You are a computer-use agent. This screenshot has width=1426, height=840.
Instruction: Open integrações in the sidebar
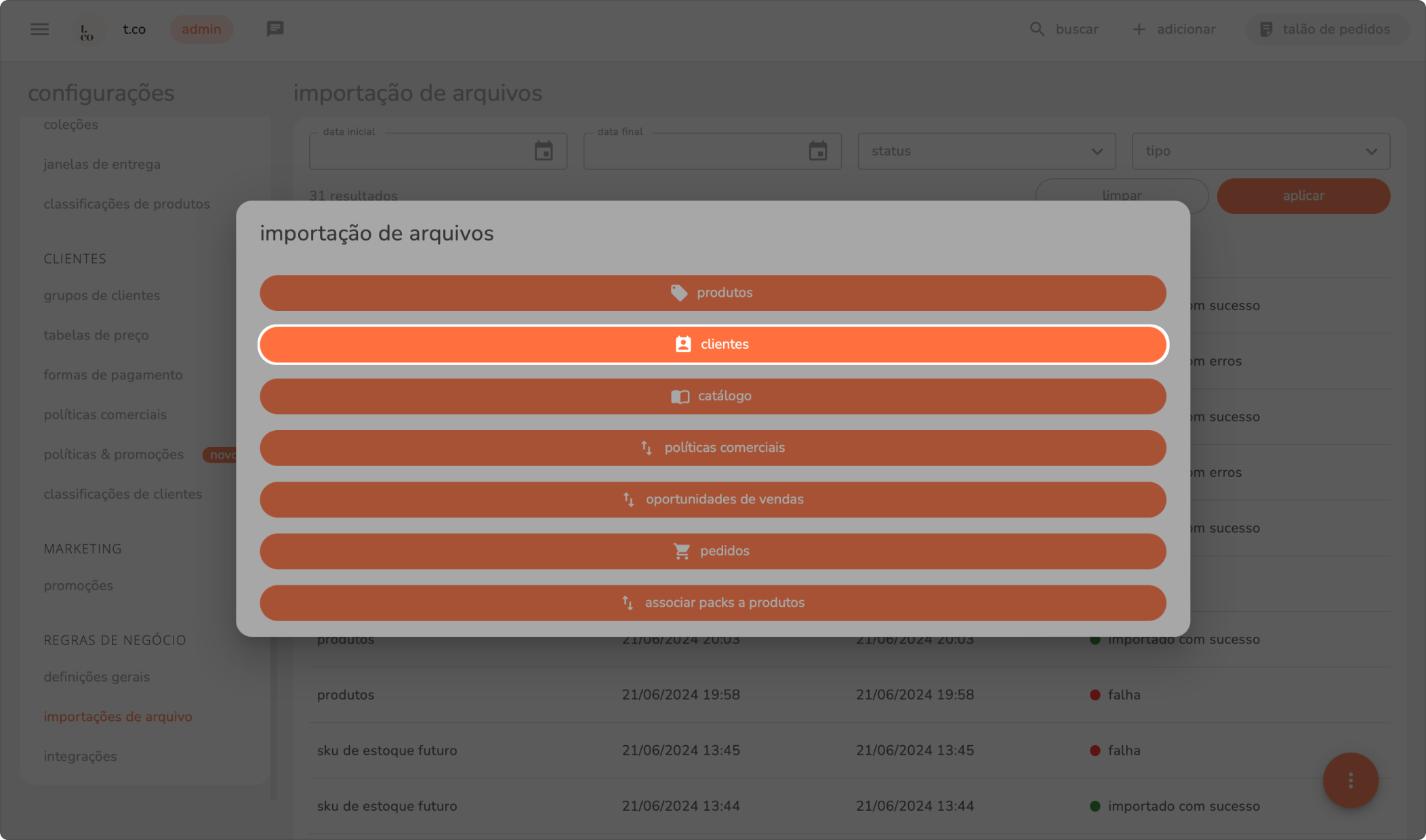[x=80, y=756]
